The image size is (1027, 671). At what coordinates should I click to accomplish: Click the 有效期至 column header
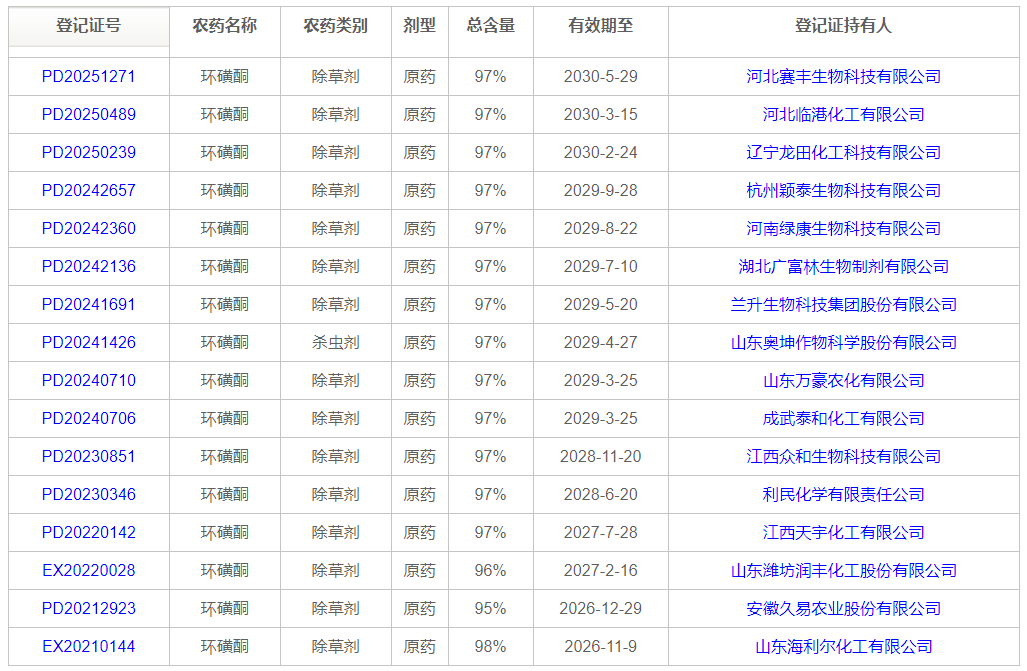click(x=601, y=26)
